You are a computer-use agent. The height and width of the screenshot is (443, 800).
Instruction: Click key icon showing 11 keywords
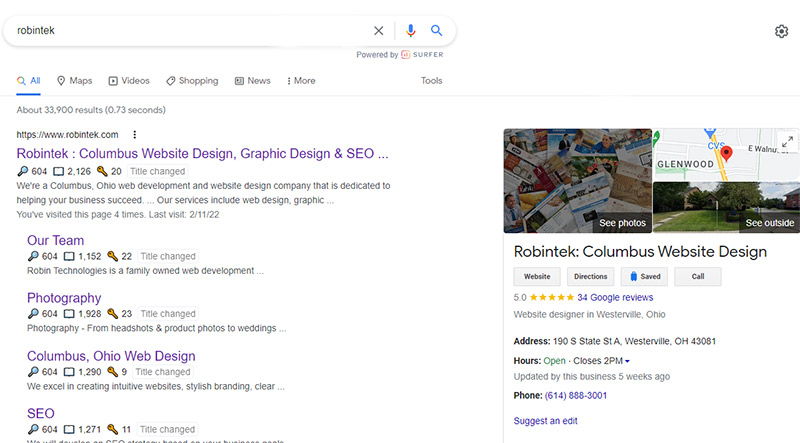113,430
